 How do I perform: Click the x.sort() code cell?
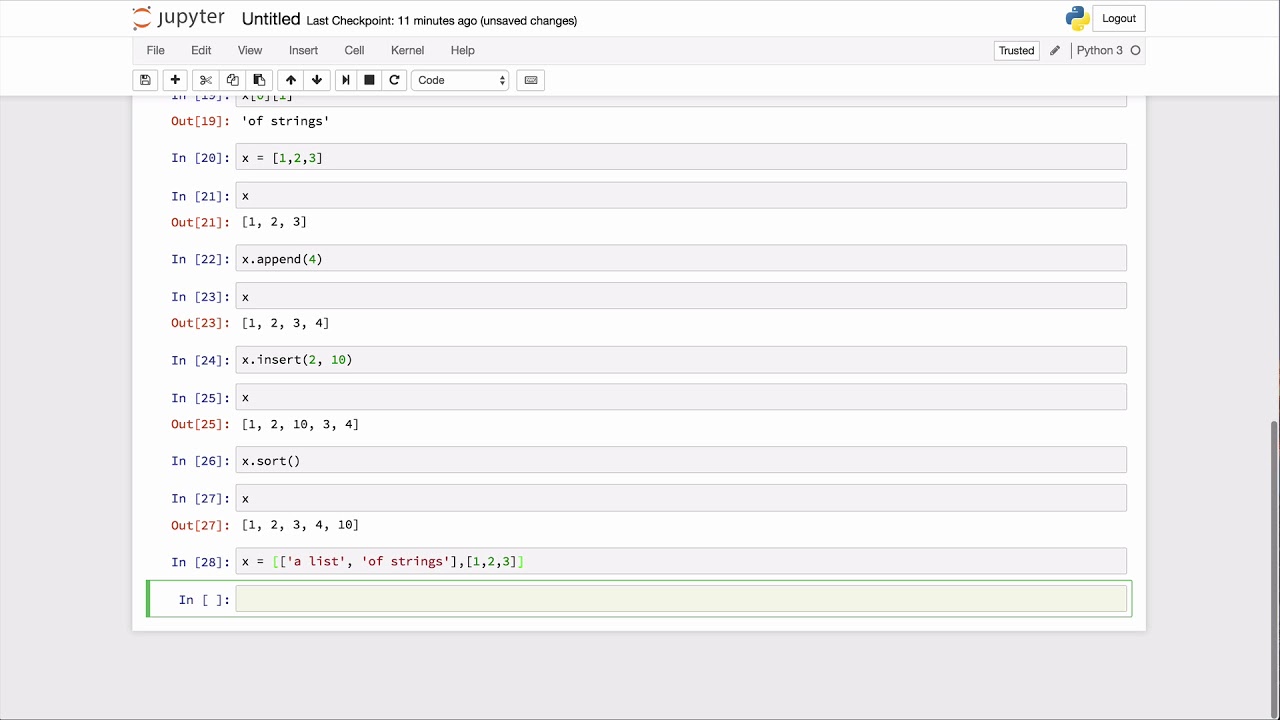click(x=681, y=460)
